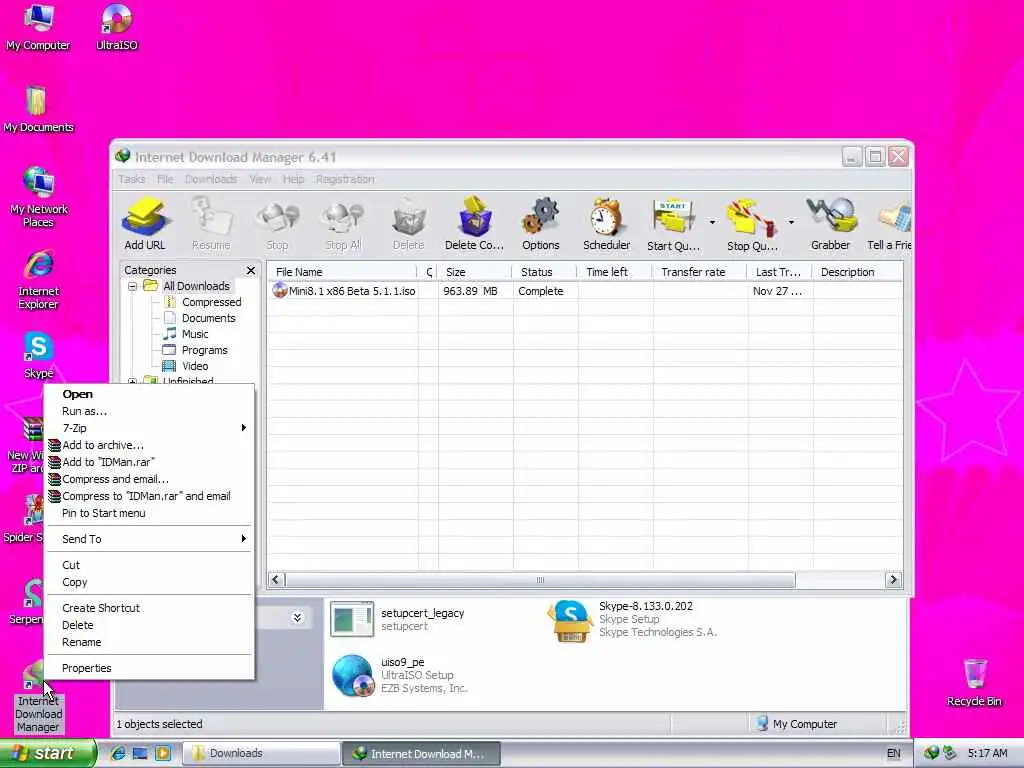Open the Grabber toolbar icon
This screenshot has height=768, width=1024.
click(831, 224)
